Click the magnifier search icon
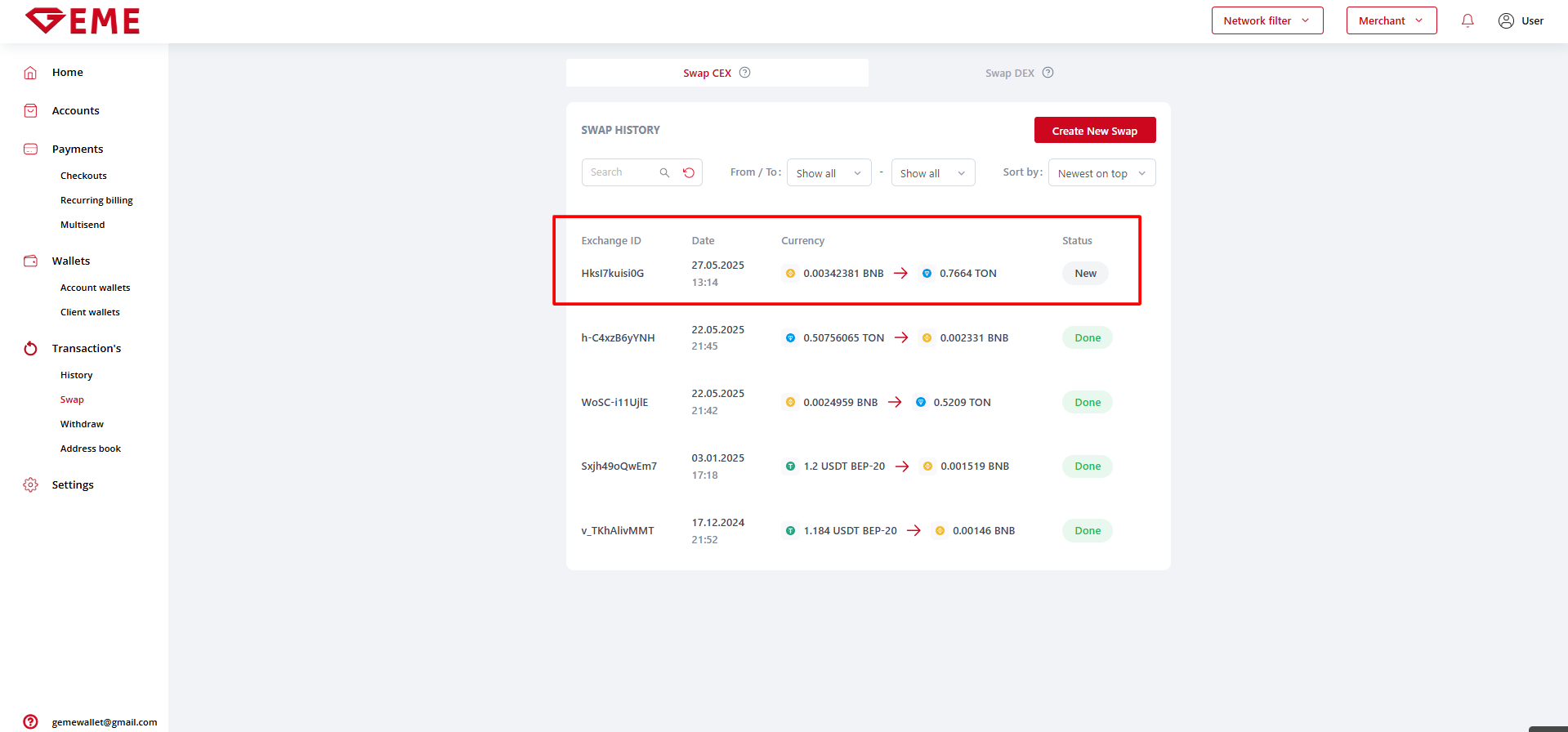Viewport: 1568px width, 732px height. (x=664, y=172)
